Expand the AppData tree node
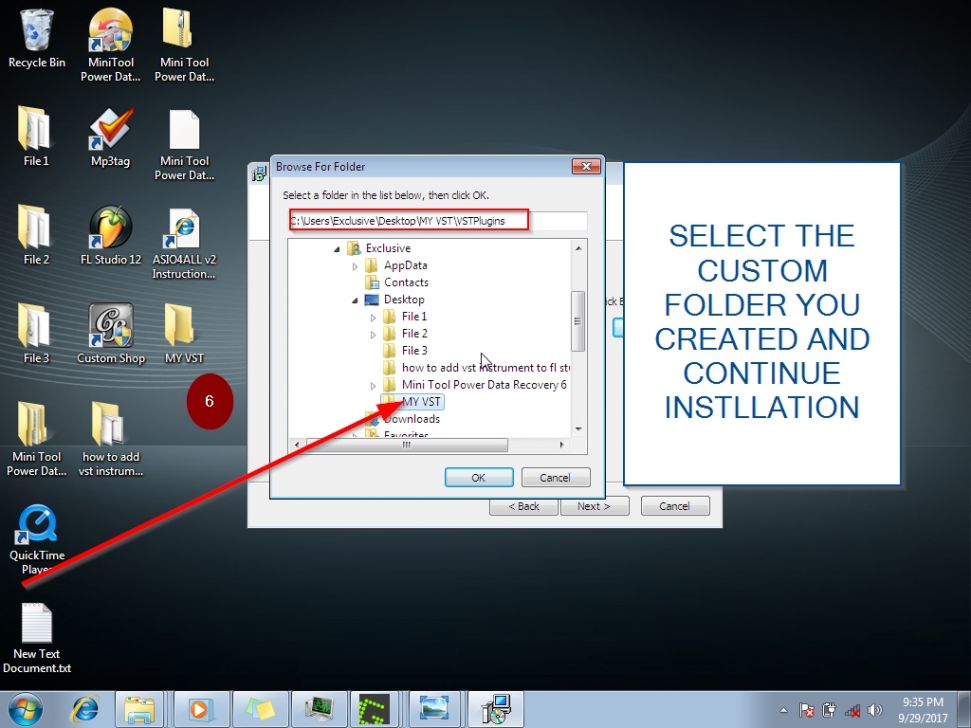Image resolution: width=971 pixels, height=728 pixels. (355, 266)
